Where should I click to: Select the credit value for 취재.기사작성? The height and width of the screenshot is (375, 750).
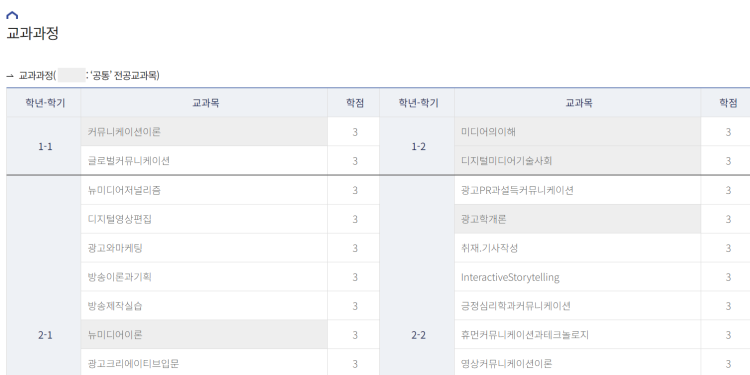coord(728,248)
